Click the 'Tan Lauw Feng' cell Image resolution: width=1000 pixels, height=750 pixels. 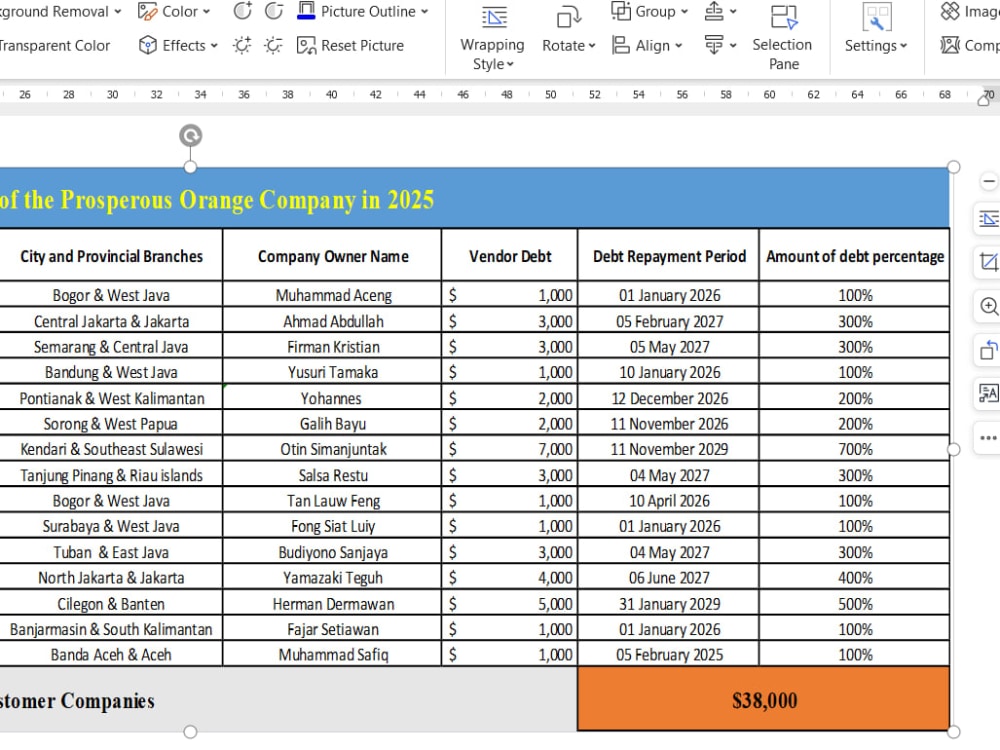tap(333, 501)
